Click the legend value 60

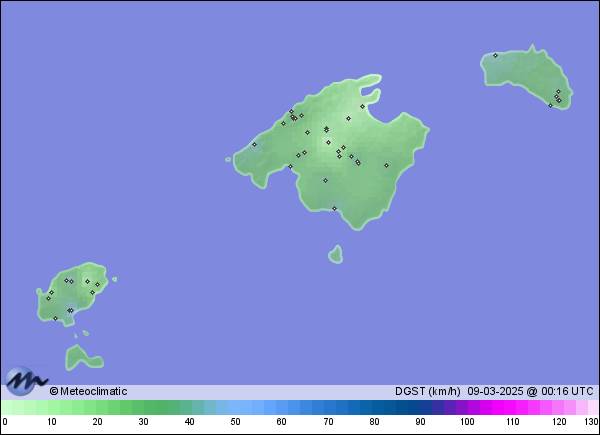pyautogui.click(x=282, y=422)
